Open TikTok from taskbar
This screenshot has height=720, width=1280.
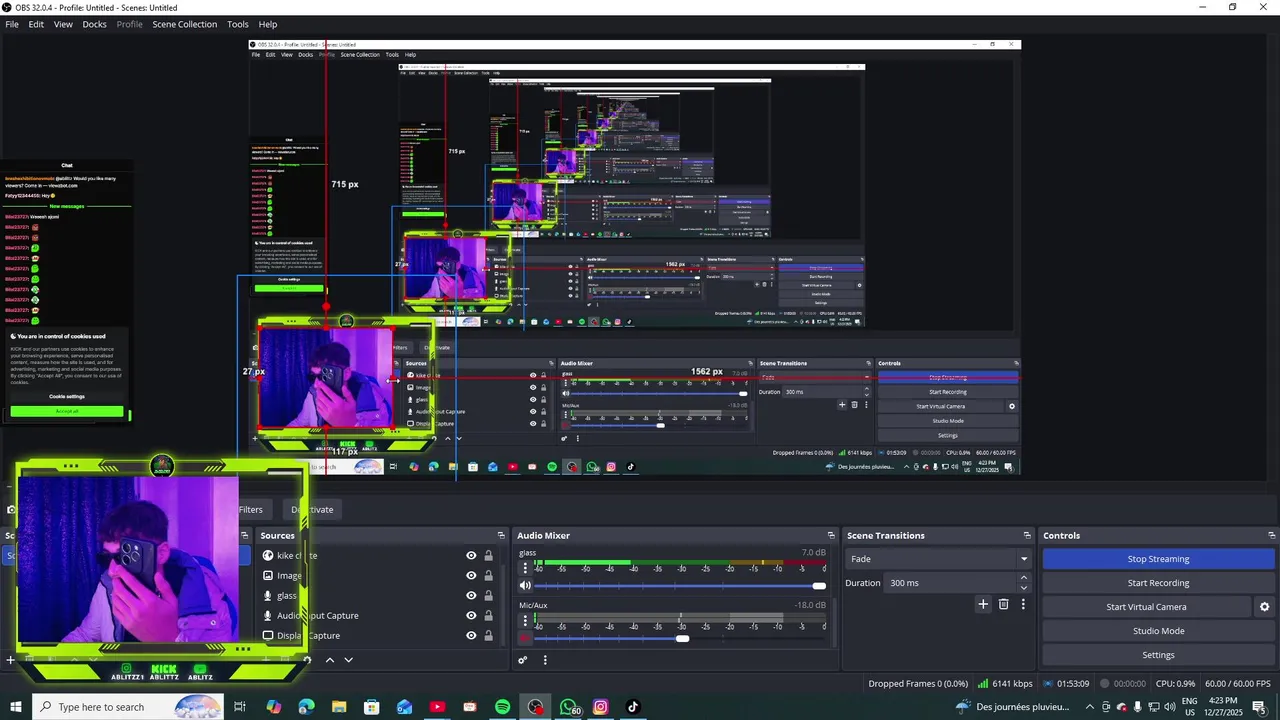click(x=633, y=707)
